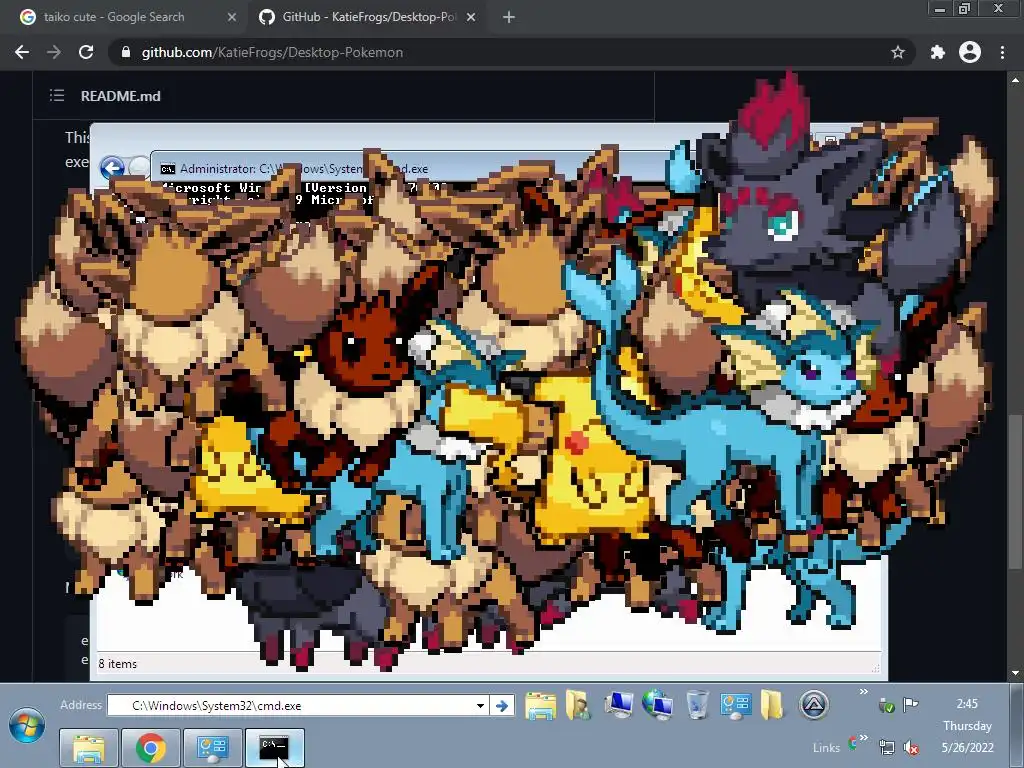Viewport: 1024px width, 768px height.
Task: Open the Chrome profile avatar
Action: tap(970, 52)
